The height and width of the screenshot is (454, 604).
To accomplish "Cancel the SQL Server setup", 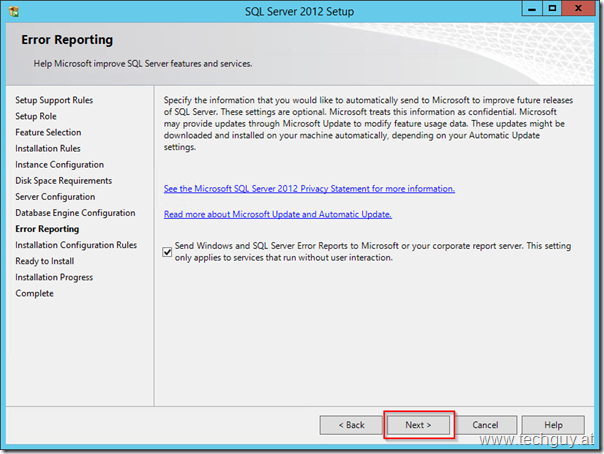I will click(x=485, y=425).
